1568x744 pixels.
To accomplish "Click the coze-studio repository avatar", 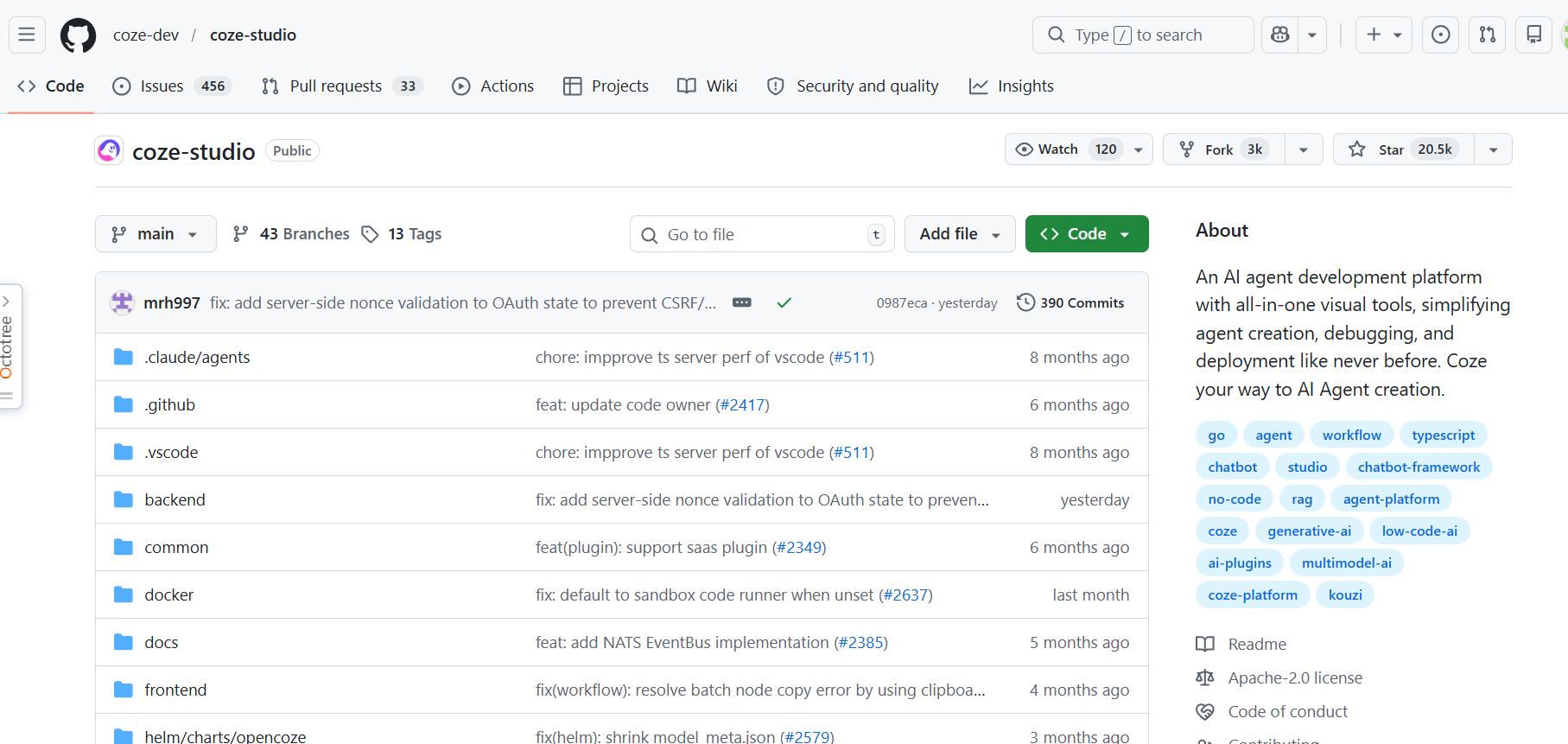I will pos(109,150).
